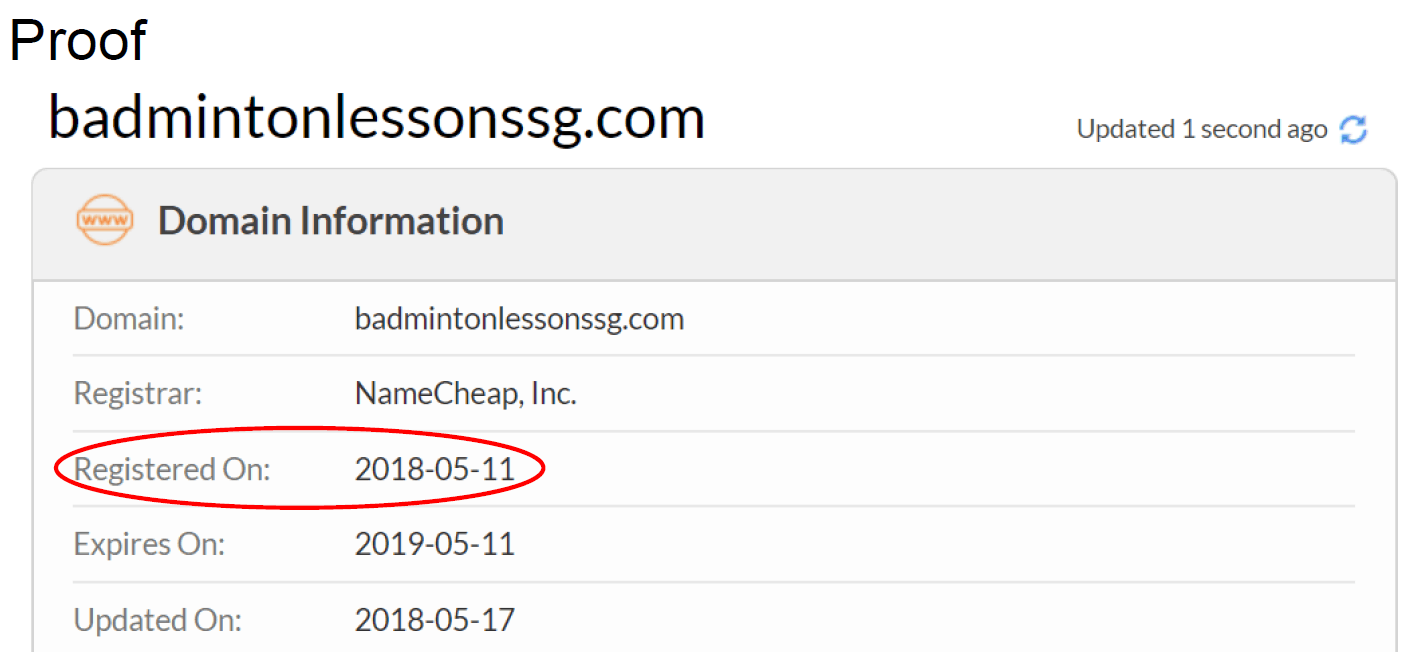1402x663 pixels.
Task: Click the 'Registered On:' label
Action: pyautogui.click(x=172, y=469)
